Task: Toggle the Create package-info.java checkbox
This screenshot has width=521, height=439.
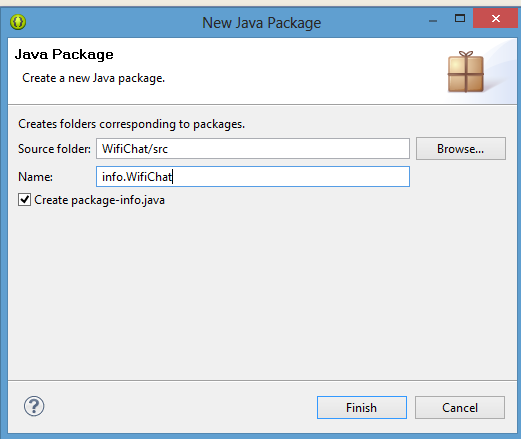Action: (x=25, y=200)
